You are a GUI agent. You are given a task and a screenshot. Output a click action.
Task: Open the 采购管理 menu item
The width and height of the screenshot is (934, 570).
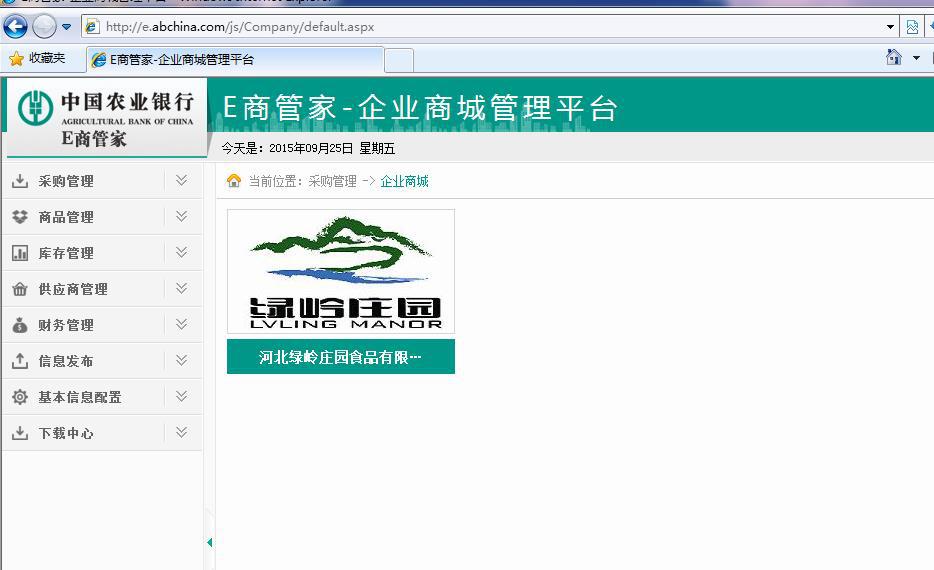tap(66, 181)
